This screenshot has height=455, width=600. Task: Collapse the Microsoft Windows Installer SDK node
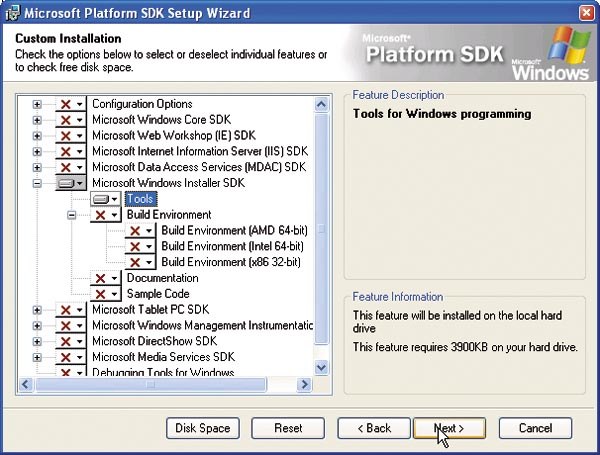tap(38, 184)
